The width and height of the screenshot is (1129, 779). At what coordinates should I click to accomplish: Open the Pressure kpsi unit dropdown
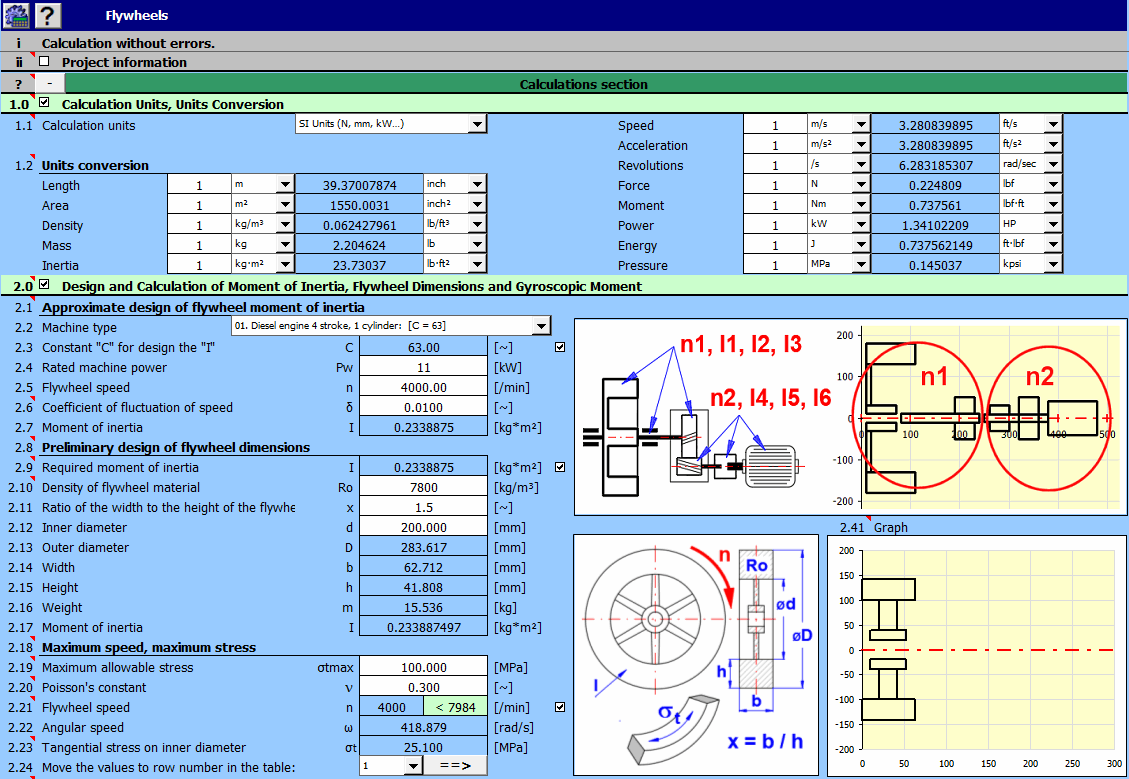pyautogui.click(x=1052, y=265)
